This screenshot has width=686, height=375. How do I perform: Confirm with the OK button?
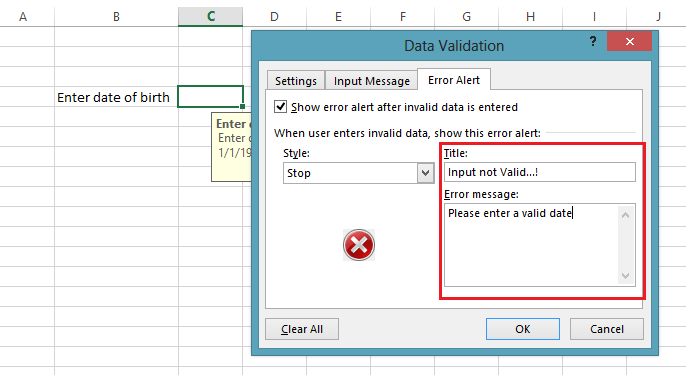(523, 329)
